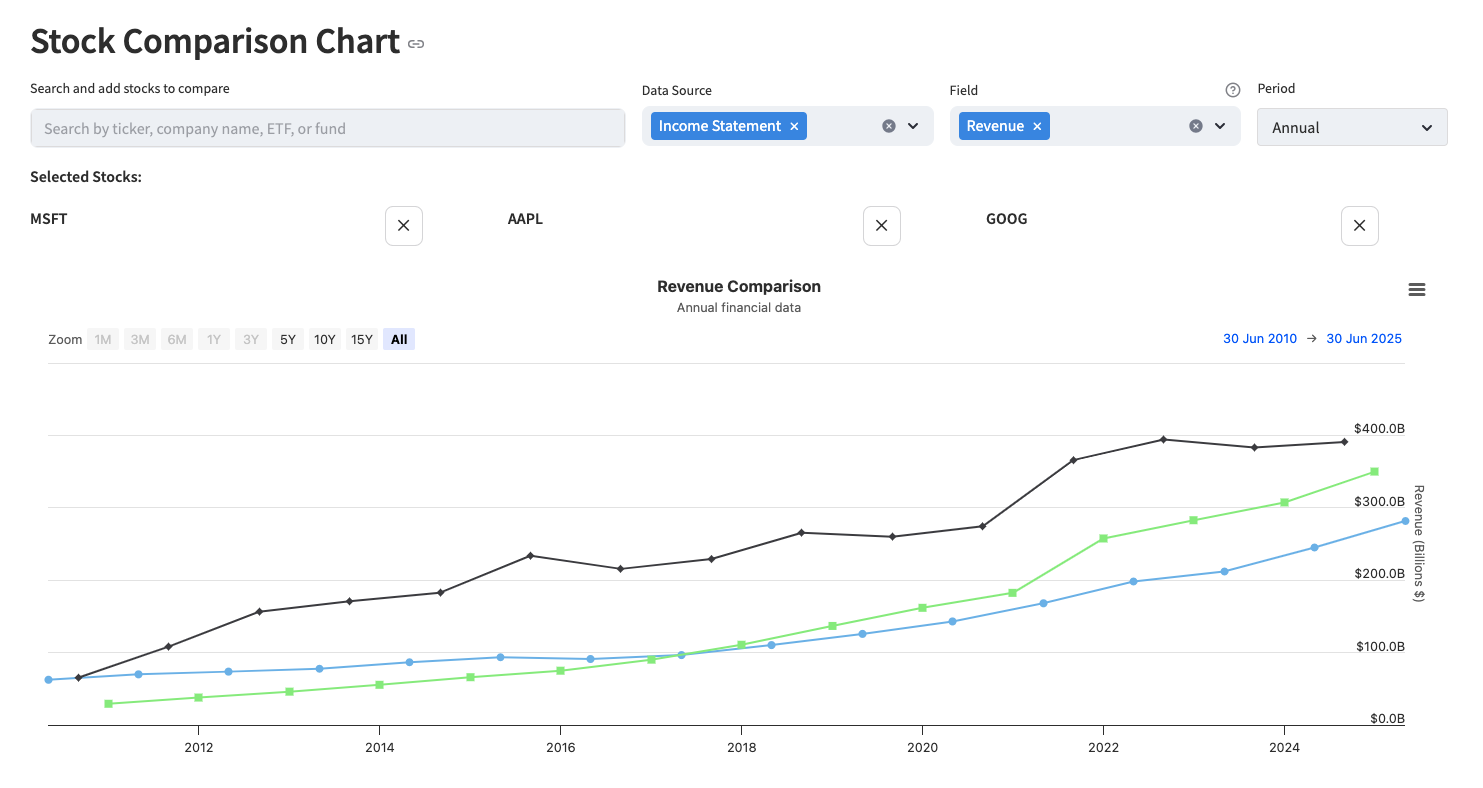Select the 1Y zoom option
The image size is (1483, 788).
coord(214,340)
